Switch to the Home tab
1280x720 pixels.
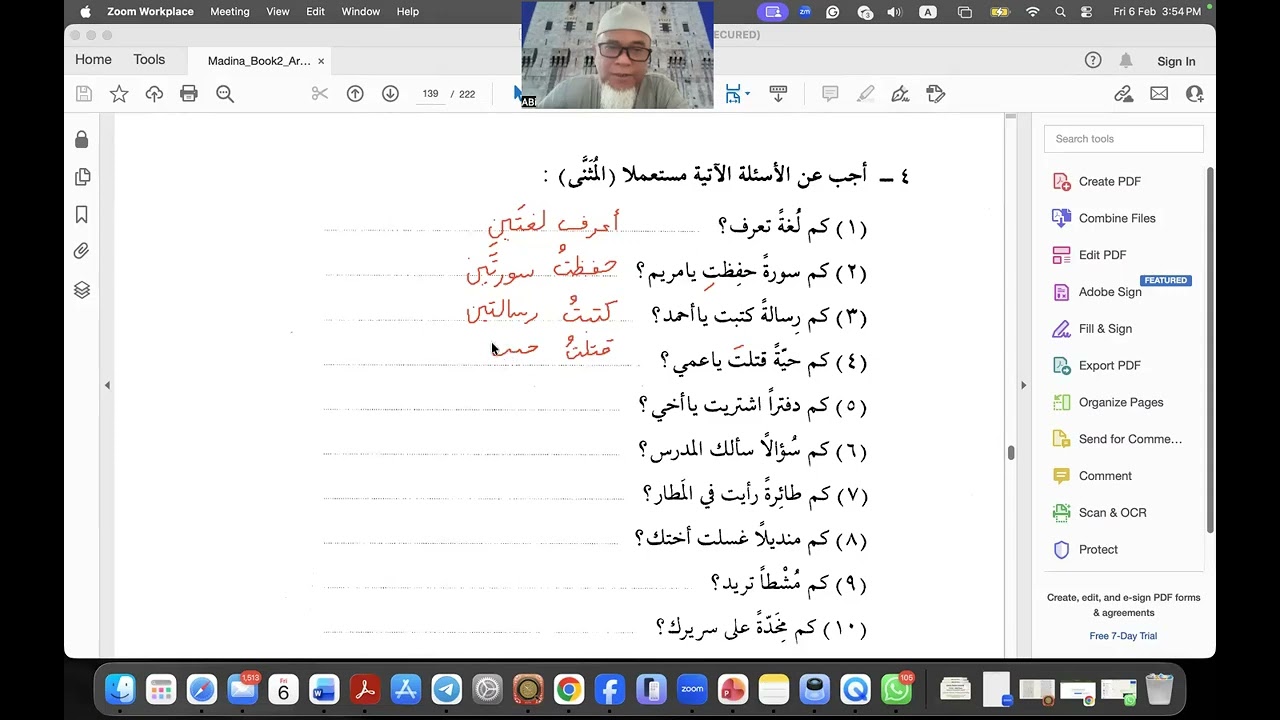[93, 60]
